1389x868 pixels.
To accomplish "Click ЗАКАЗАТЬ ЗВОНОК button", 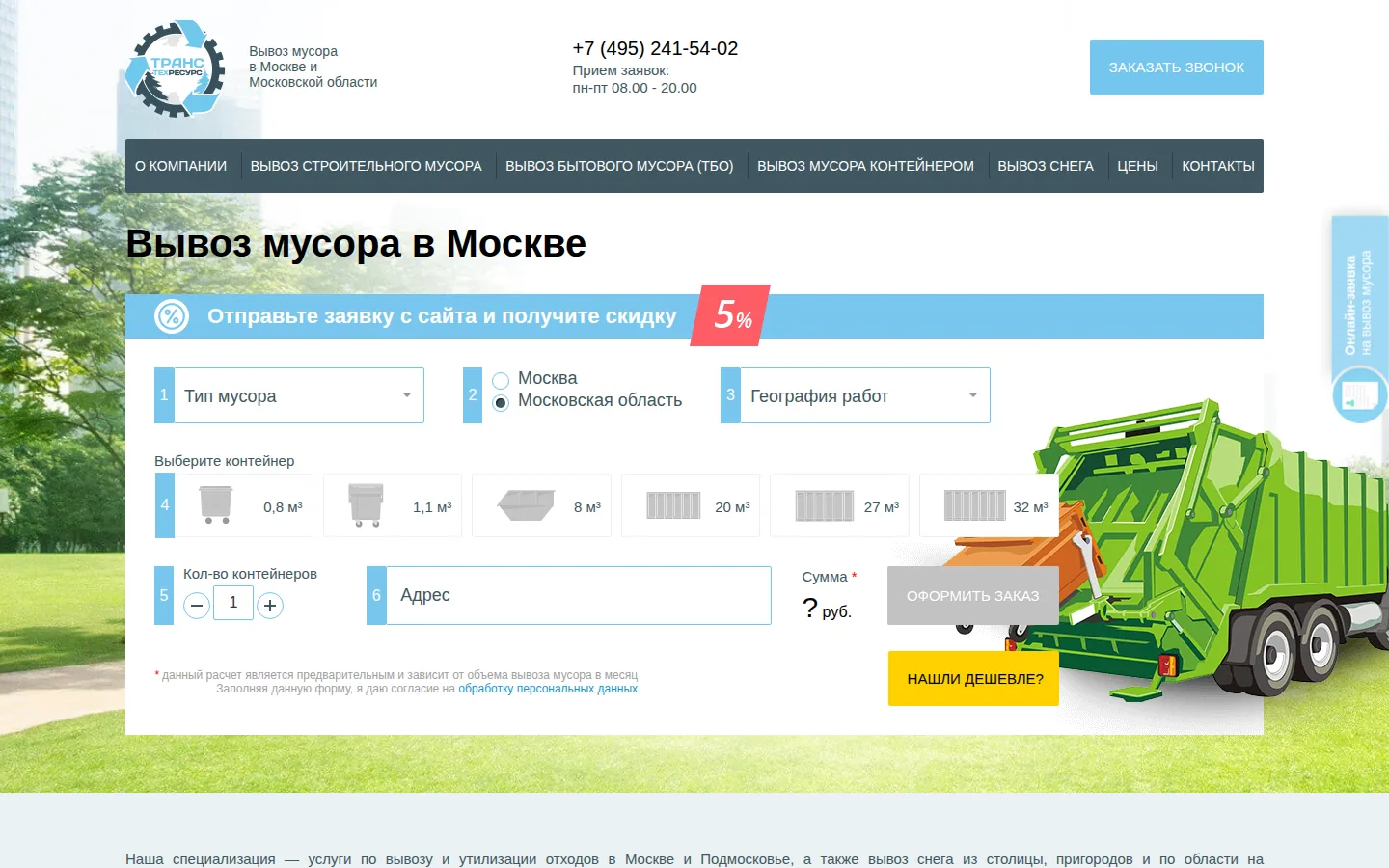I will point(1177,67).
